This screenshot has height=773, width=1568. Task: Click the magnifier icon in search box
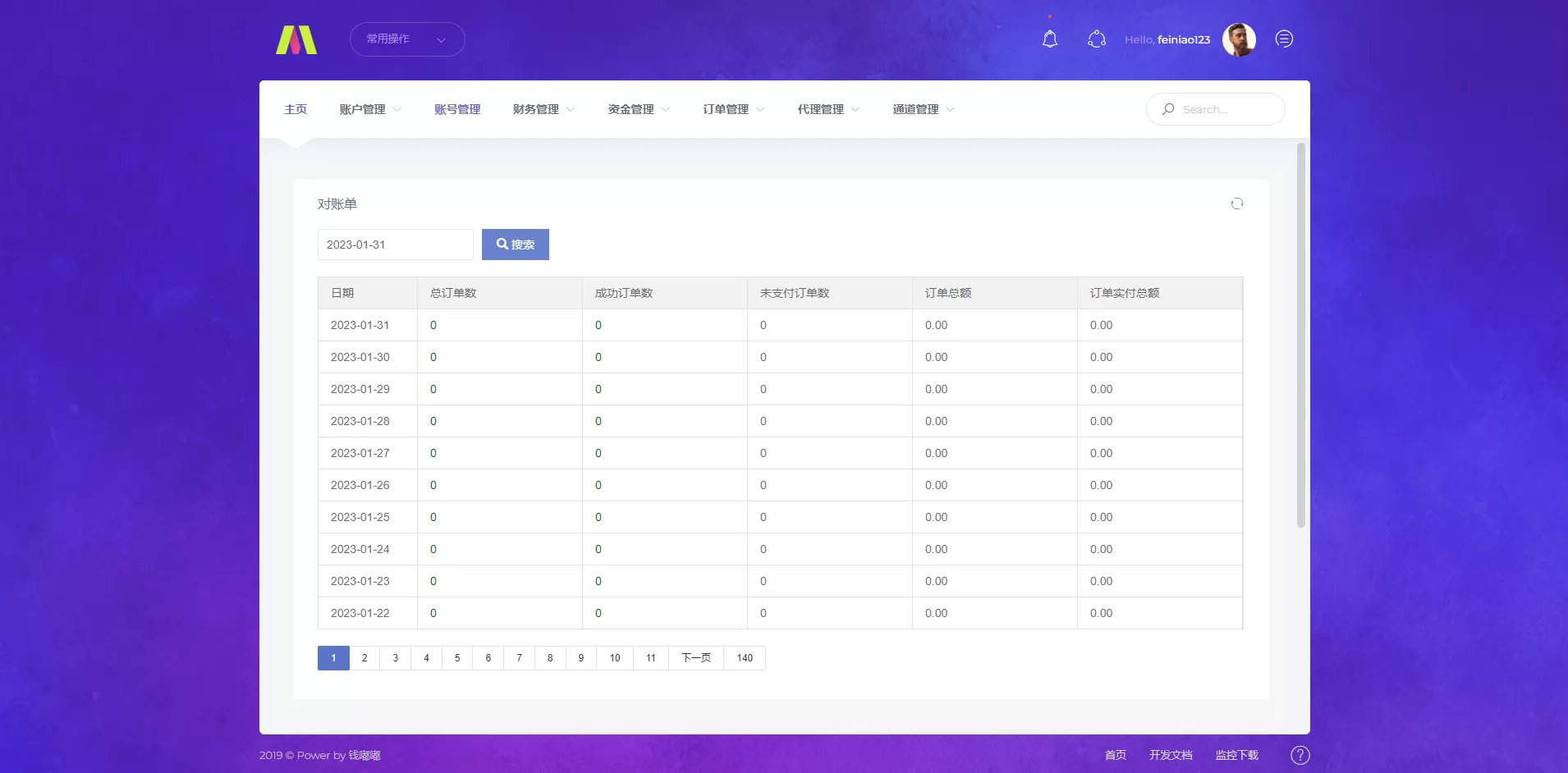click(x=1168, y=109)
